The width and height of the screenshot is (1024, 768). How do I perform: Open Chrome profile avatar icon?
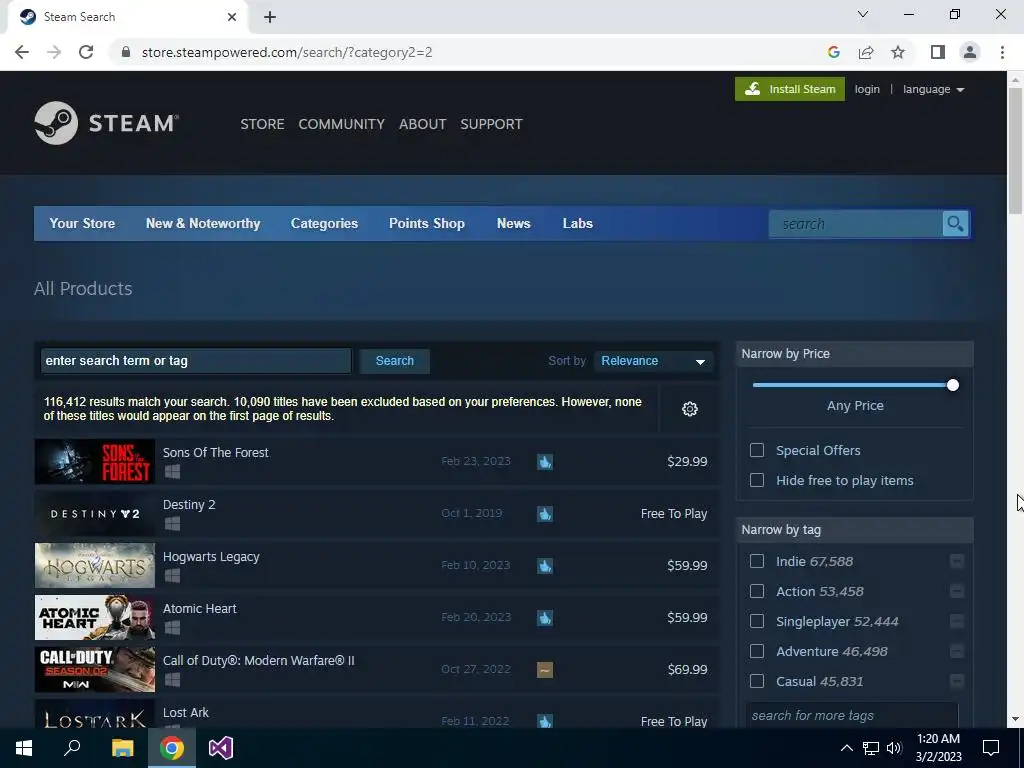coord(970,52)
